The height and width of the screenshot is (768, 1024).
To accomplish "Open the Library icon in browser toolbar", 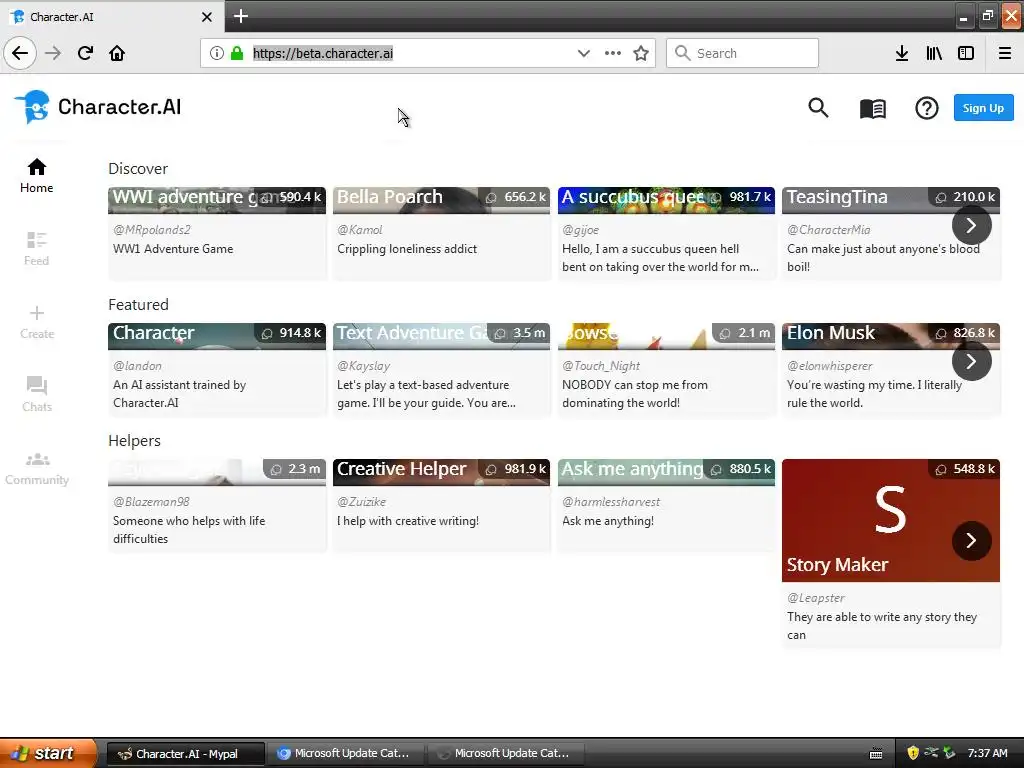I will pos(934,53).
